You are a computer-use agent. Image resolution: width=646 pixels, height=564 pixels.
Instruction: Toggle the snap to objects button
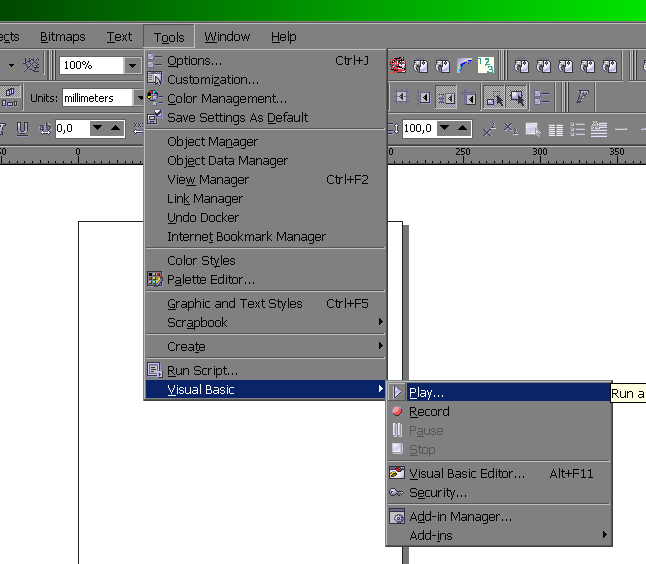[x=446, y=98]
